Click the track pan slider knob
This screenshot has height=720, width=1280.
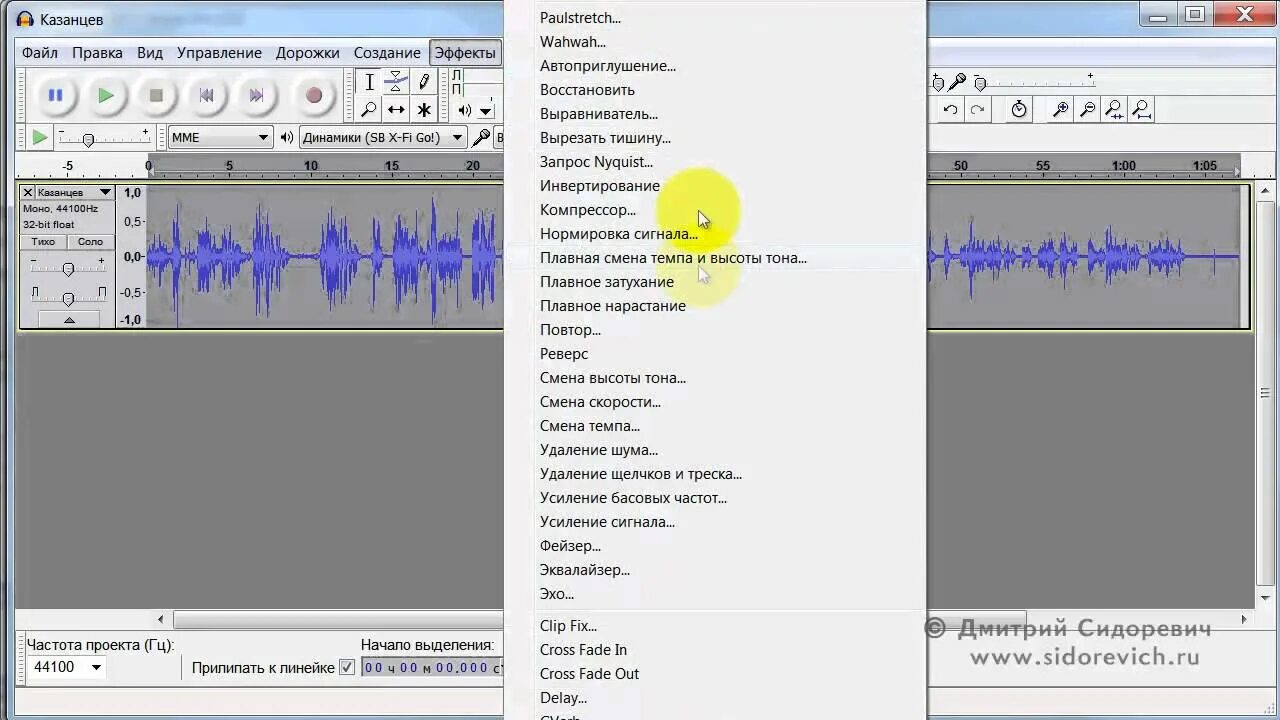click(68, 298)
